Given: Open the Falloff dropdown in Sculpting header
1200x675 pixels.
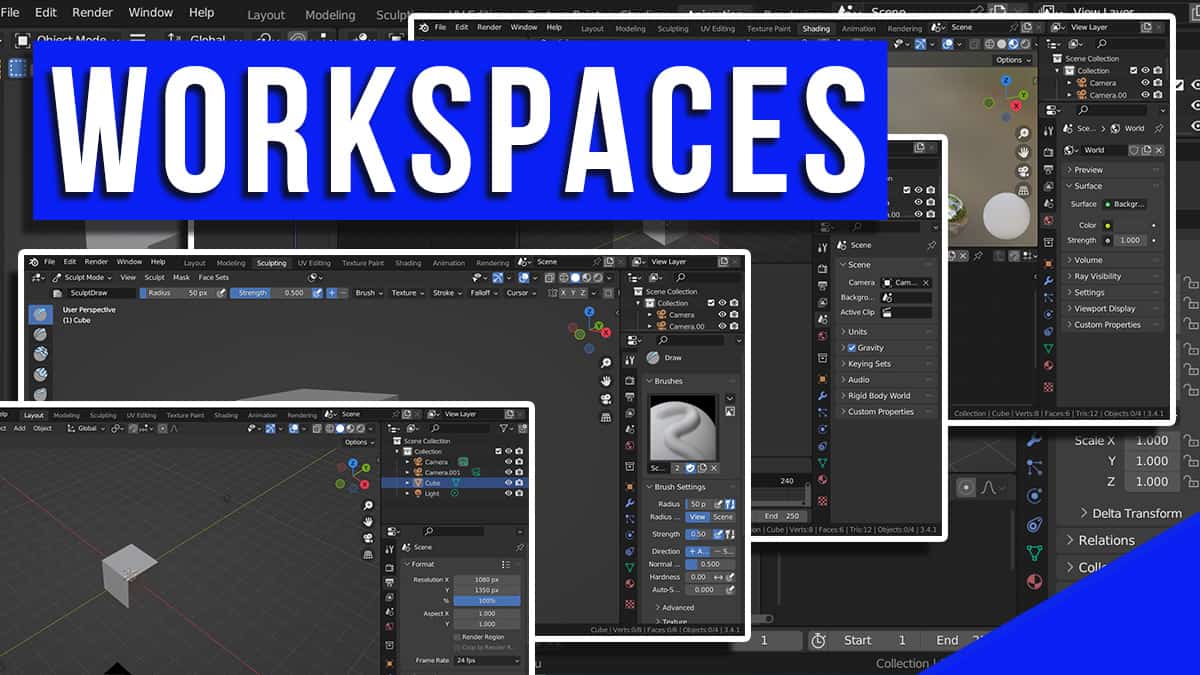Looking at the screenshot, I should [x=483, y=293].
